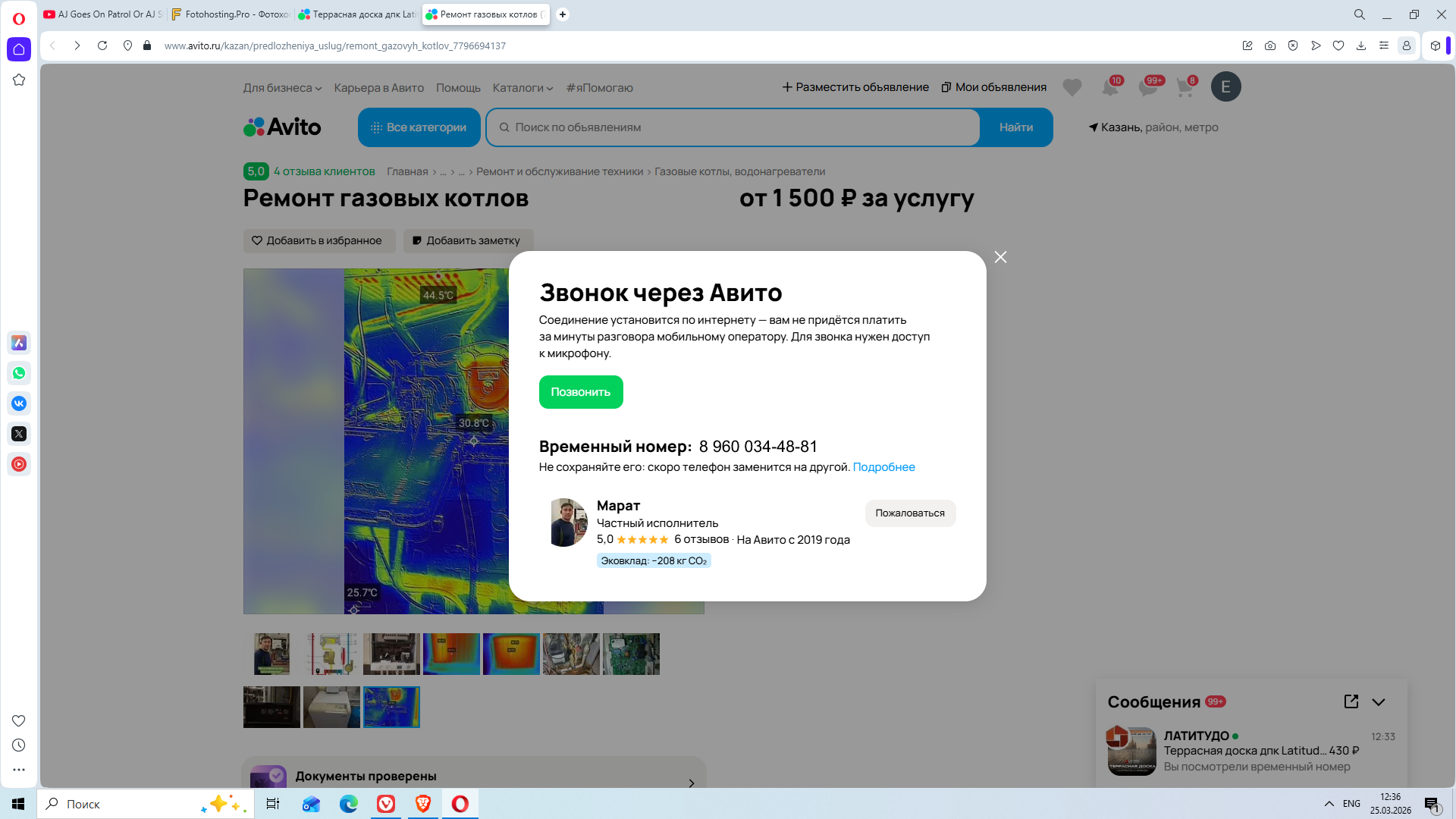Screen dimensions: 1456x819
Task: Open Avito favorites heart icon in the header
Action: coord(1072,87)
